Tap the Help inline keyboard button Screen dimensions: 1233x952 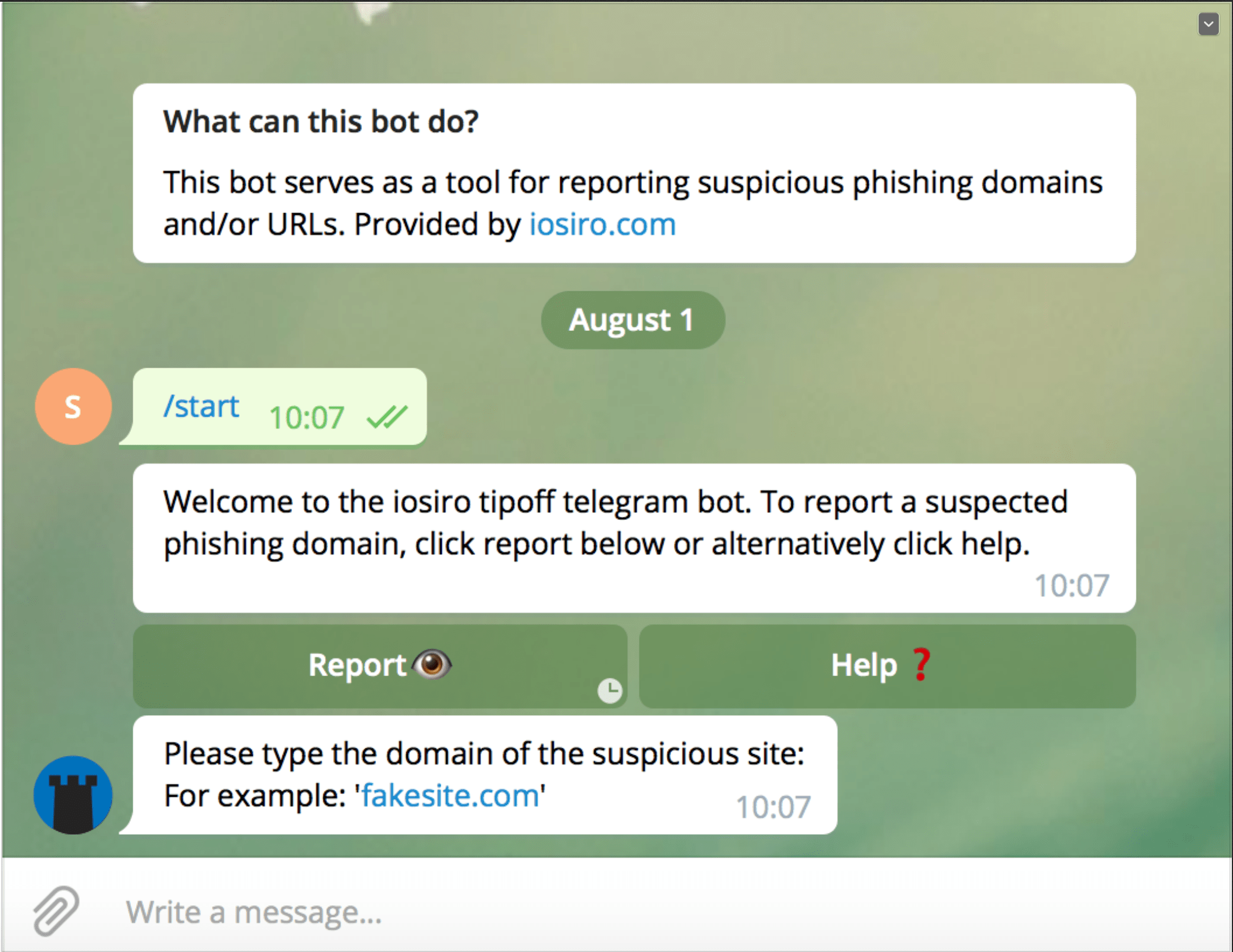pyautogui.click(x=887, y=666)
